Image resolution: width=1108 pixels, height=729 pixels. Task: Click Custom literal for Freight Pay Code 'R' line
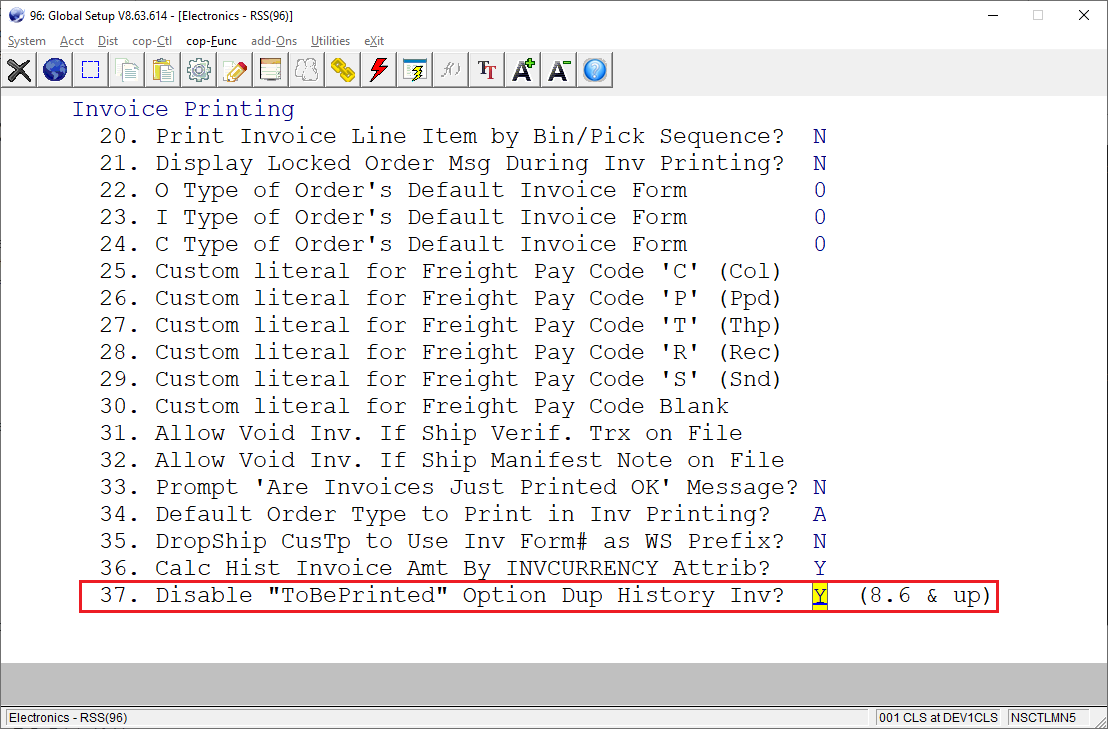pos(468,352)
